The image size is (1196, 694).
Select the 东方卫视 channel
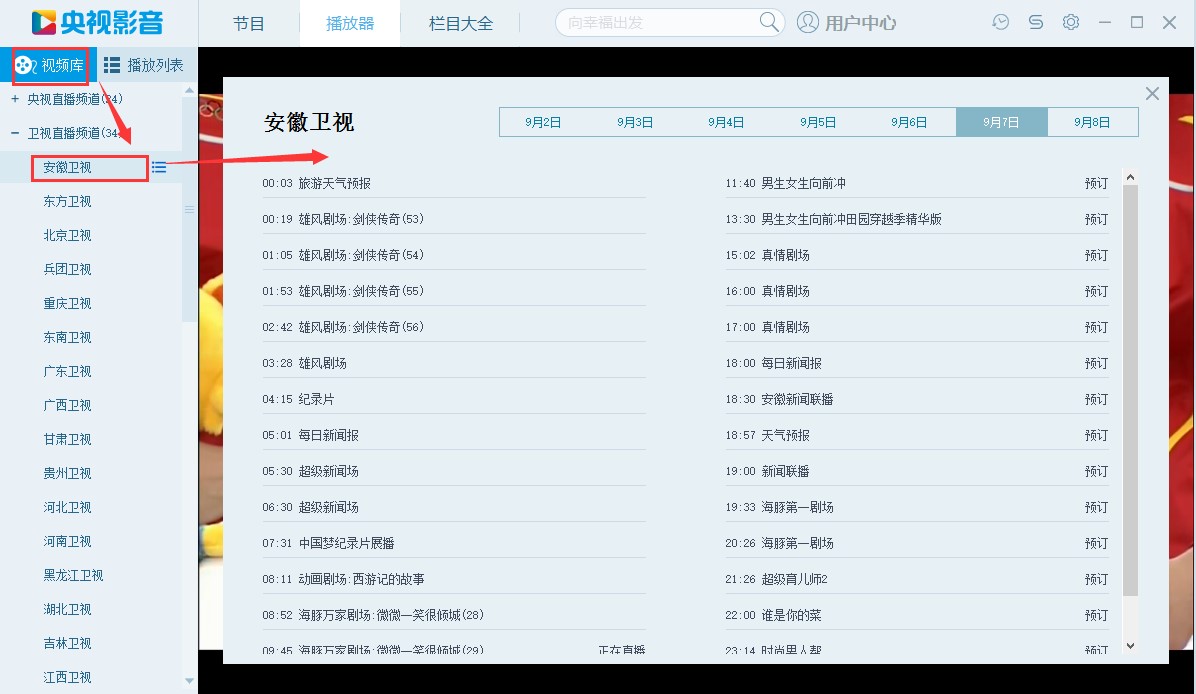point(68,201)
